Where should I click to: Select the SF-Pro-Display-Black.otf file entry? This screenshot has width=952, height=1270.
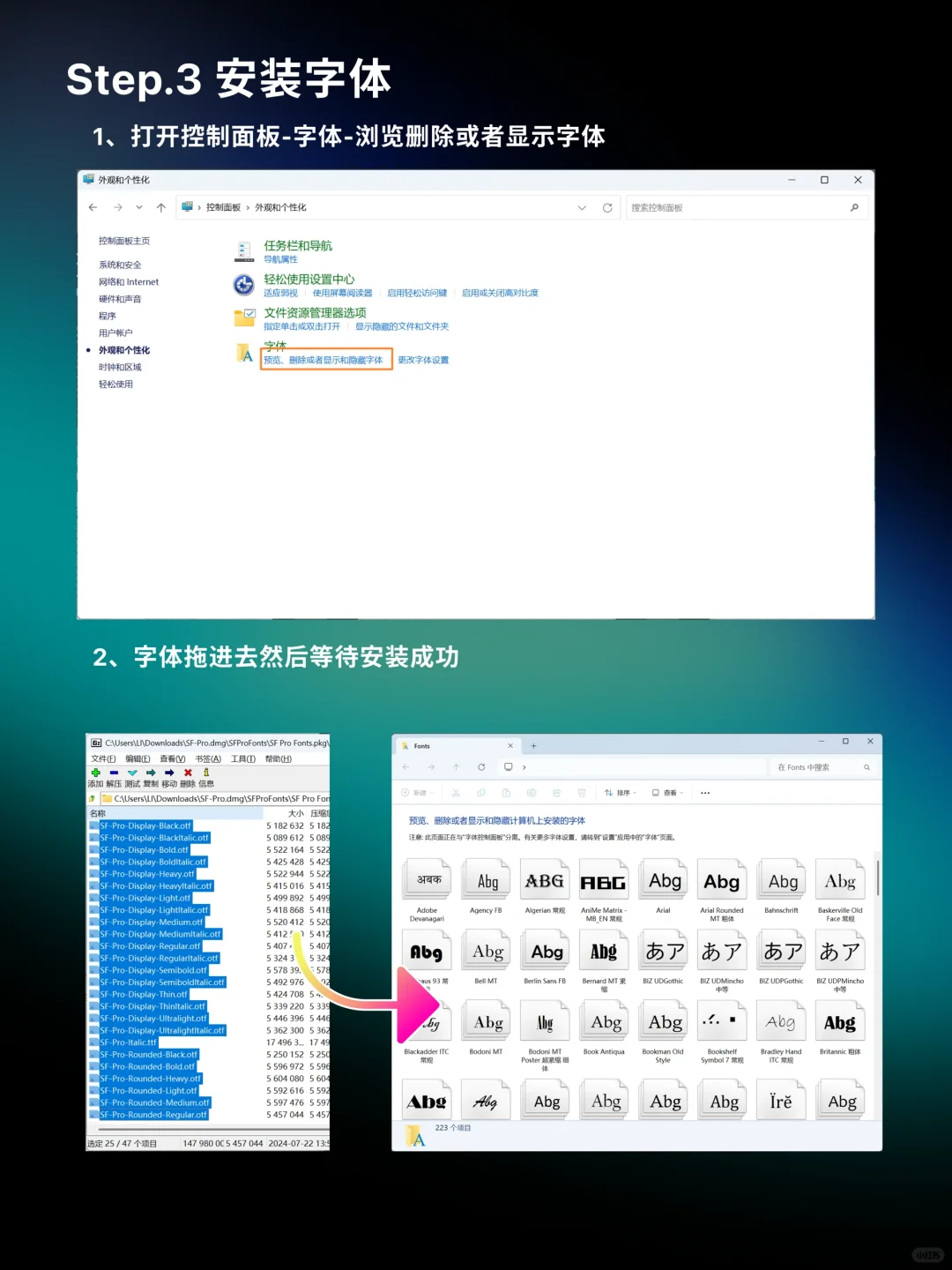(x=147, y=825)
